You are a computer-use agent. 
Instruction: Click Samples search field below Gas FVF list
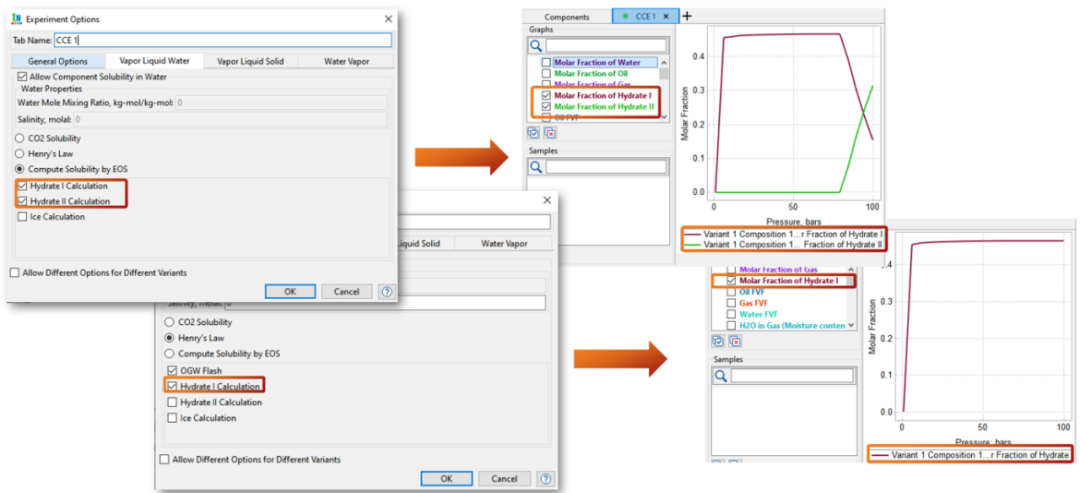pos(791,375)
